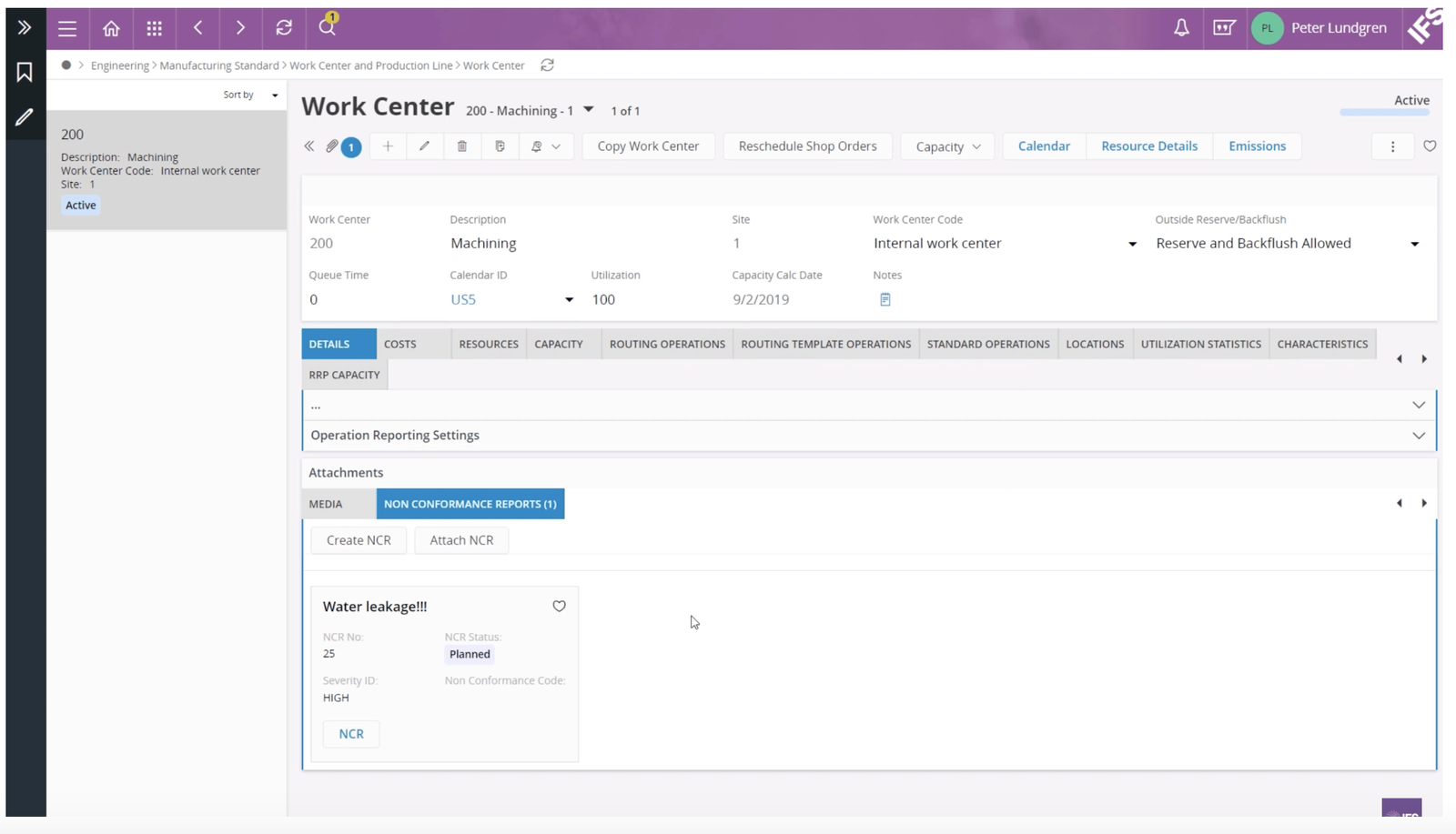Reload page using top bar refresh icon
Viewport: 1456px width, 834px height.
284,28
